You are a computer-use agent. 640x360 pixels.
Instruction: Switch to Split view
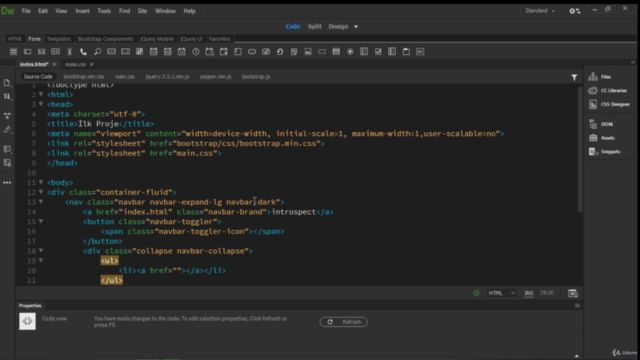314,27
